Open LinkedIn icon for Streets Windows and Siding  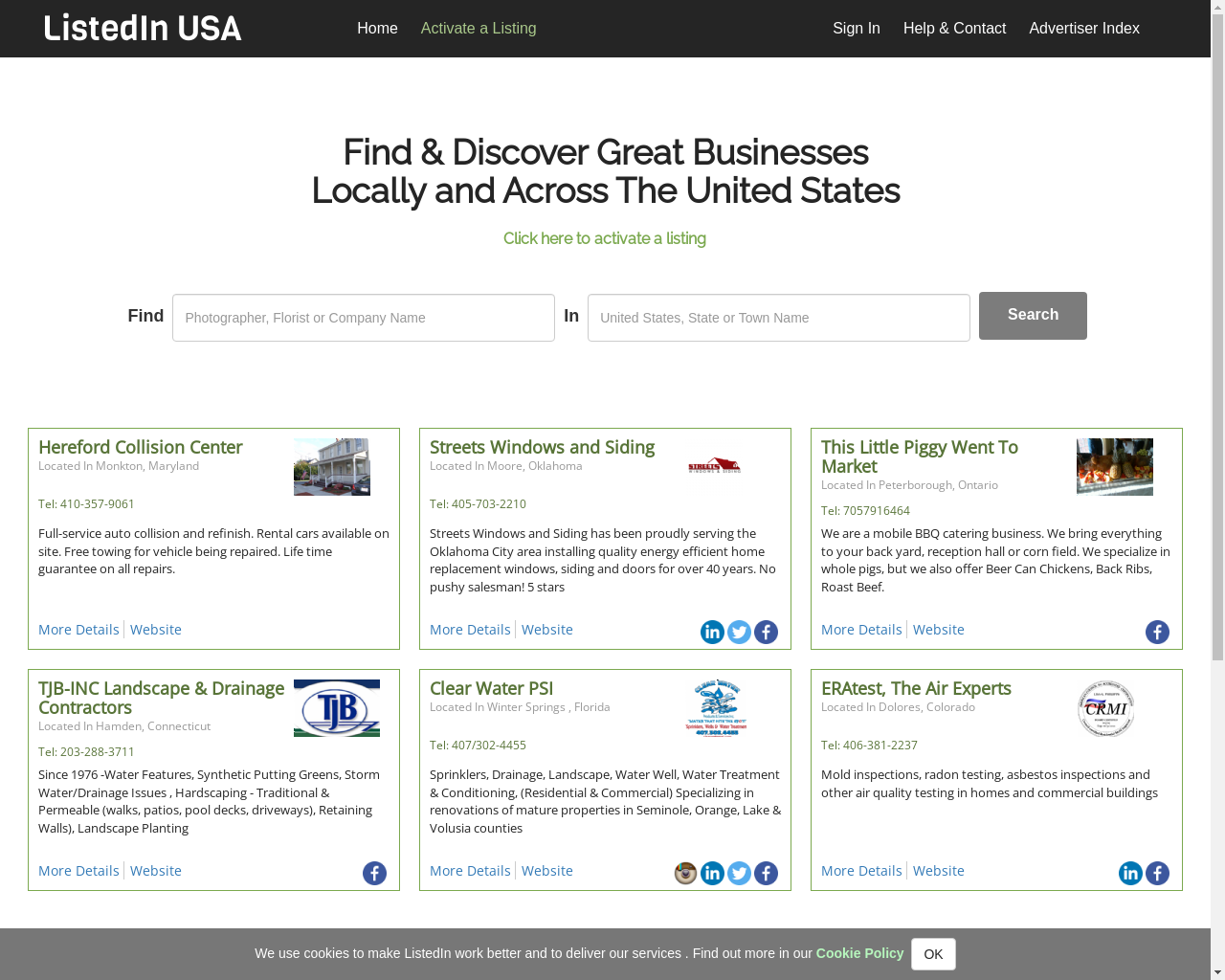712,632
